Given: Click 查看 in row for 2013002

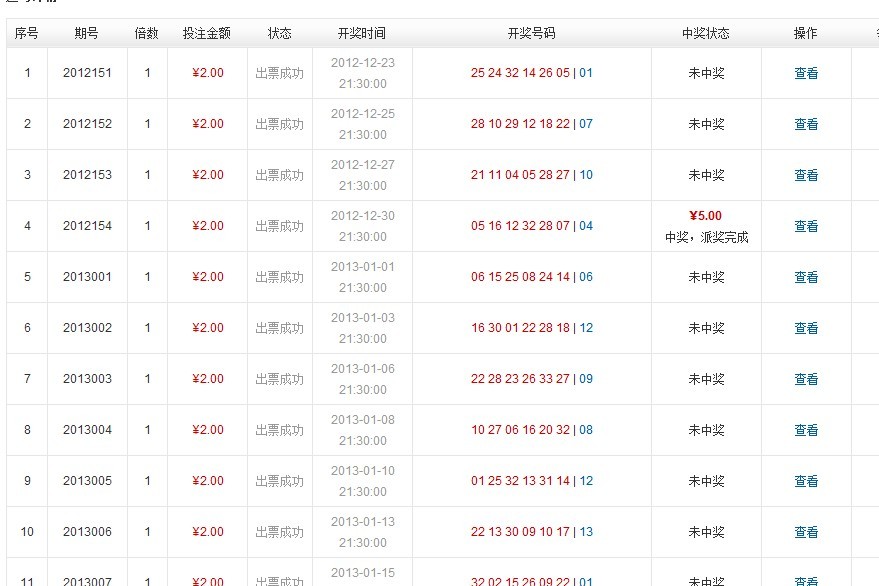Looking at the screenshot, I should (x=806, y=328).
